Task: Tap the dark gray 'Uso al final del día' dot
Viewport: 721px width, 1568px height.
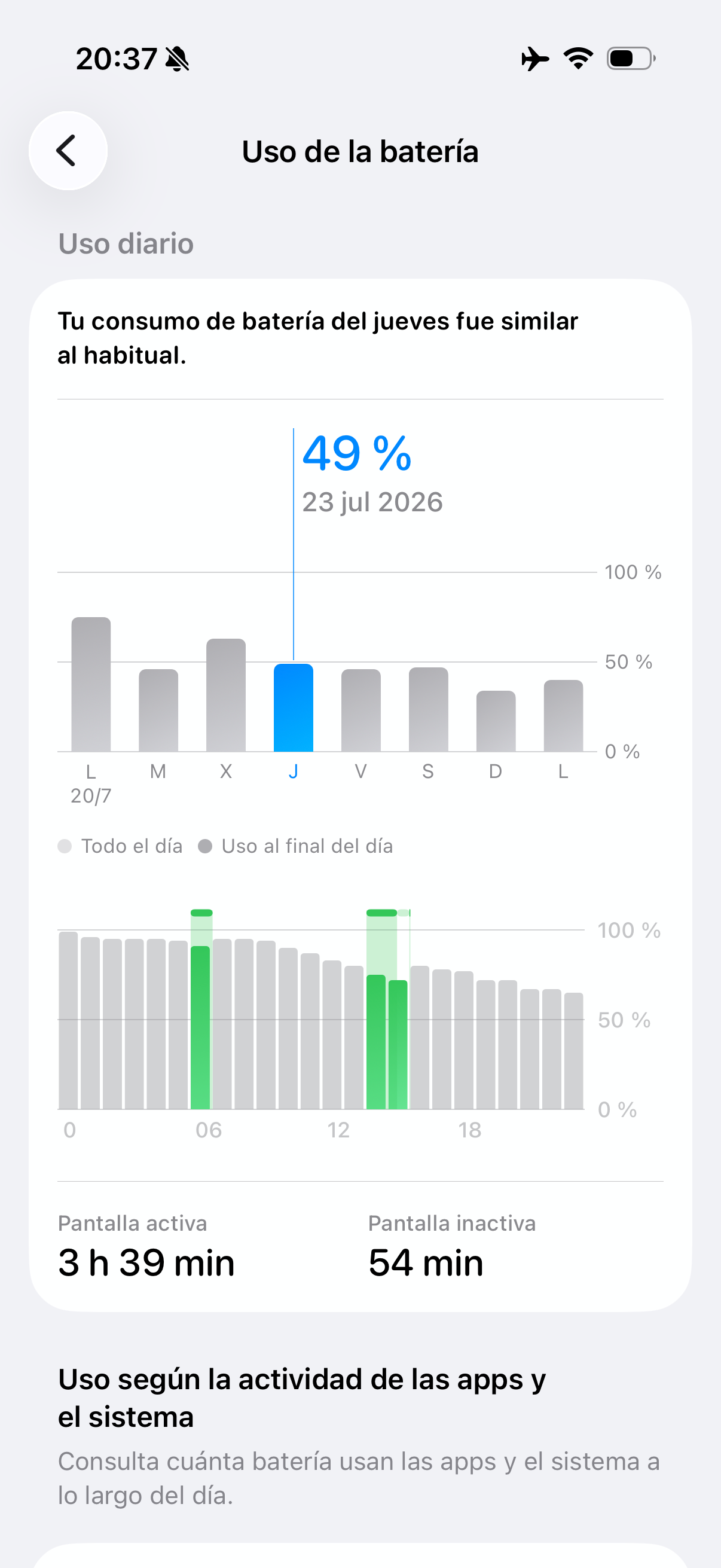Action: (205, 846)
